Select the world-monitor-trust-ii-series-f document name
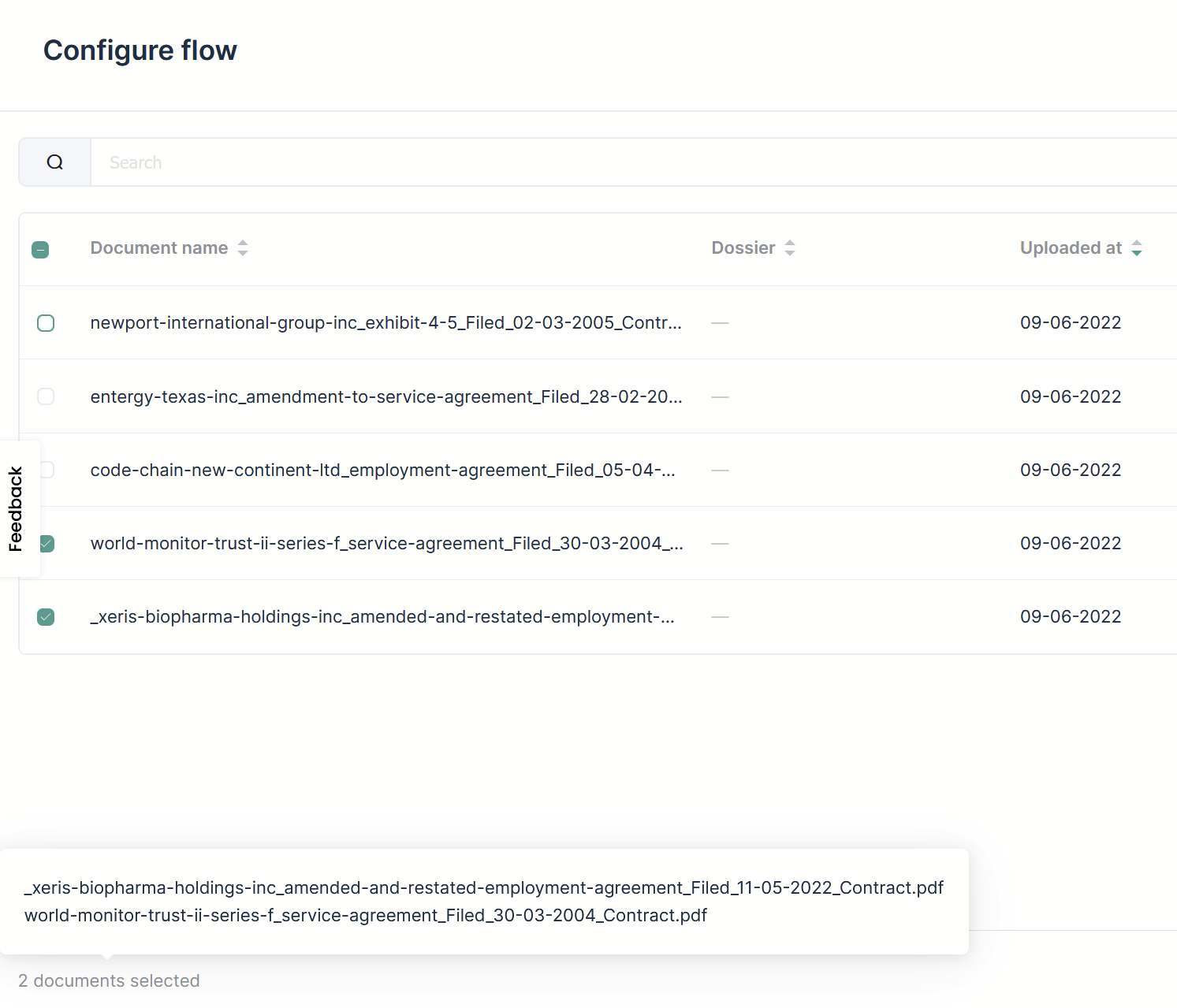The height and width of the screenshot is (1008, 1177). 387,544
